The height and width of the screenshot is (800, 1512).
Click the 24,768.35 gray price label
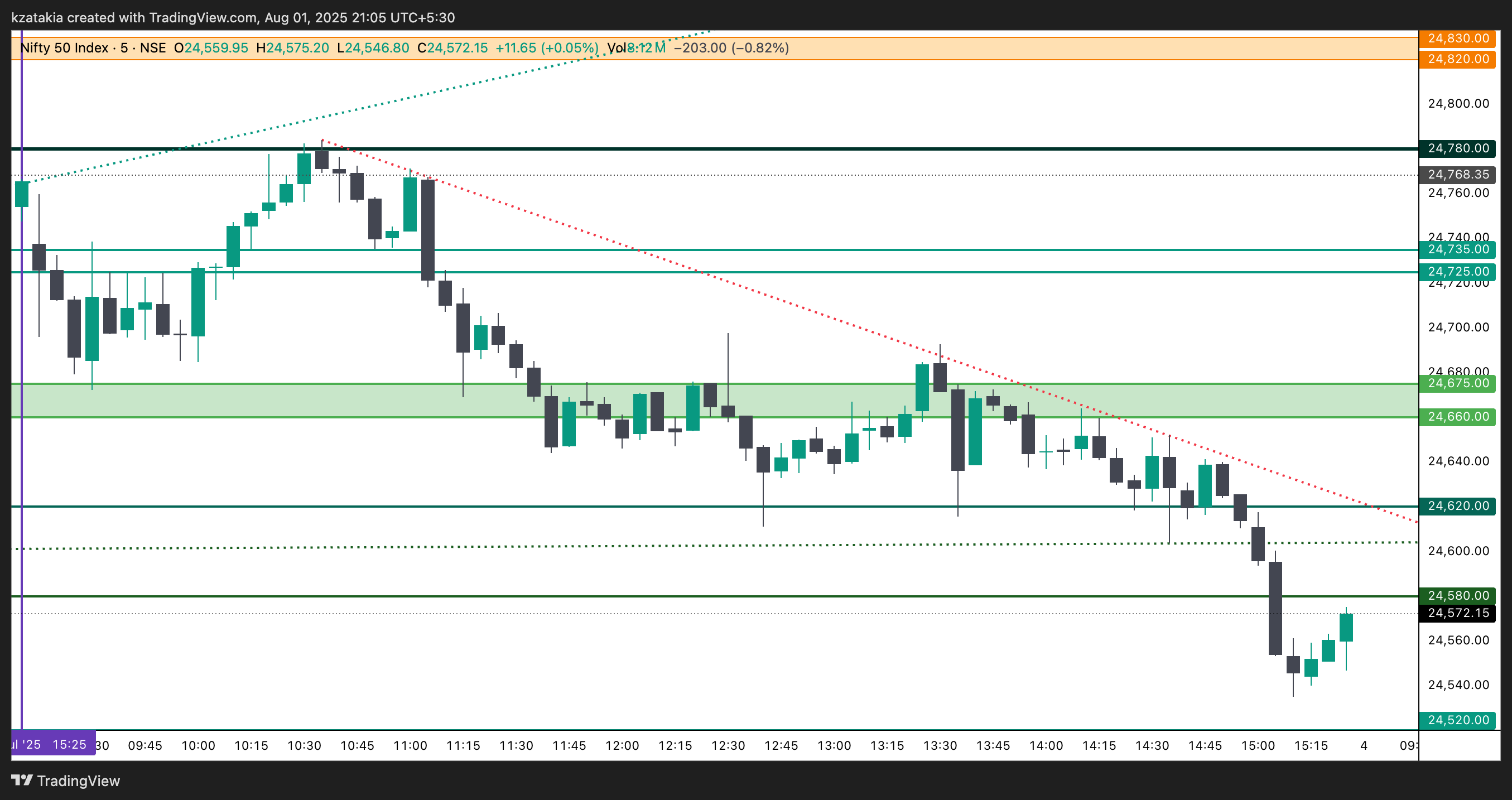click(x=1458, y=174)
